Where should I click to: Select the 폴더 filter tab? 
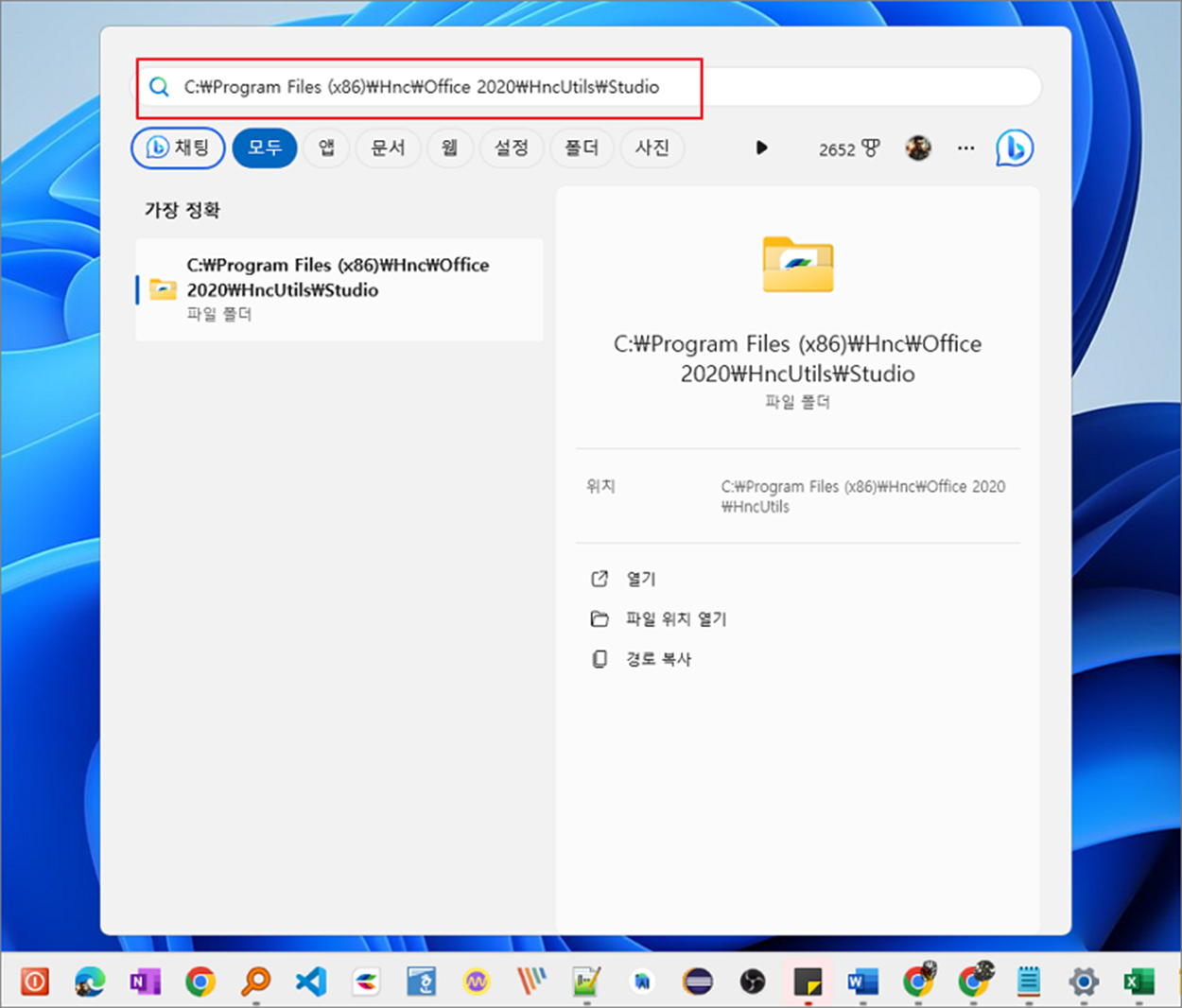coord(582,148)
